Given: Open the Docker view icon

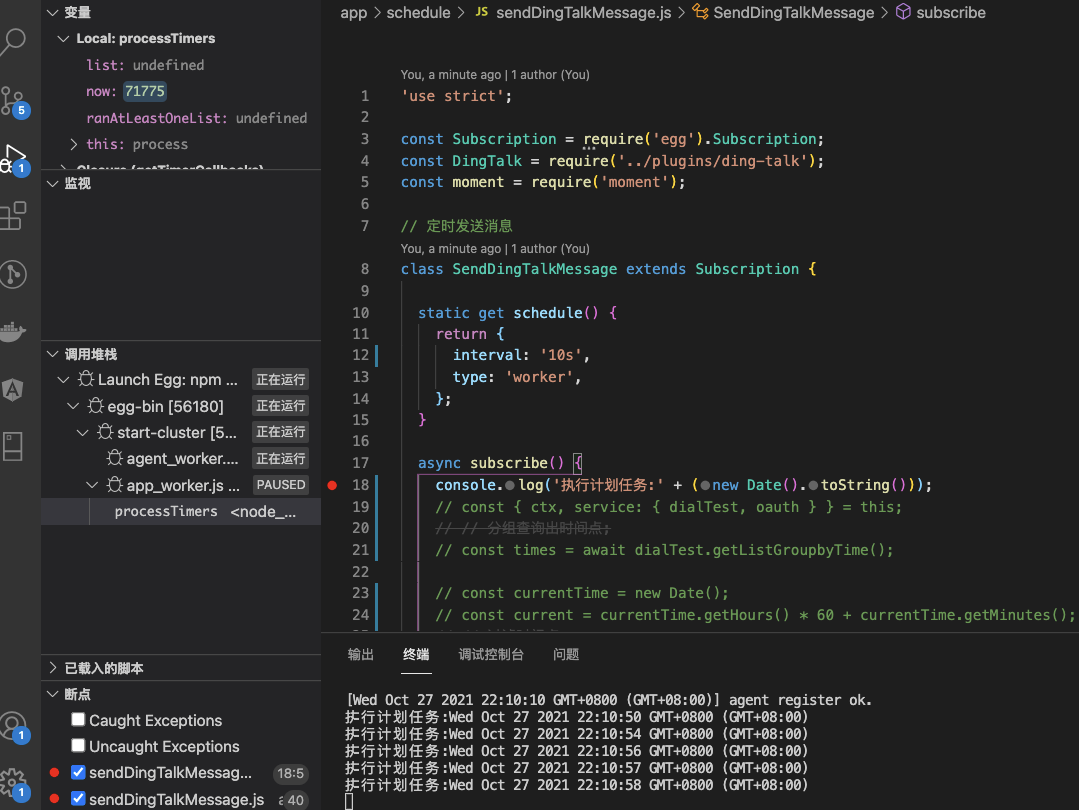Looking at the screenshot, I should tap(13, 332).
